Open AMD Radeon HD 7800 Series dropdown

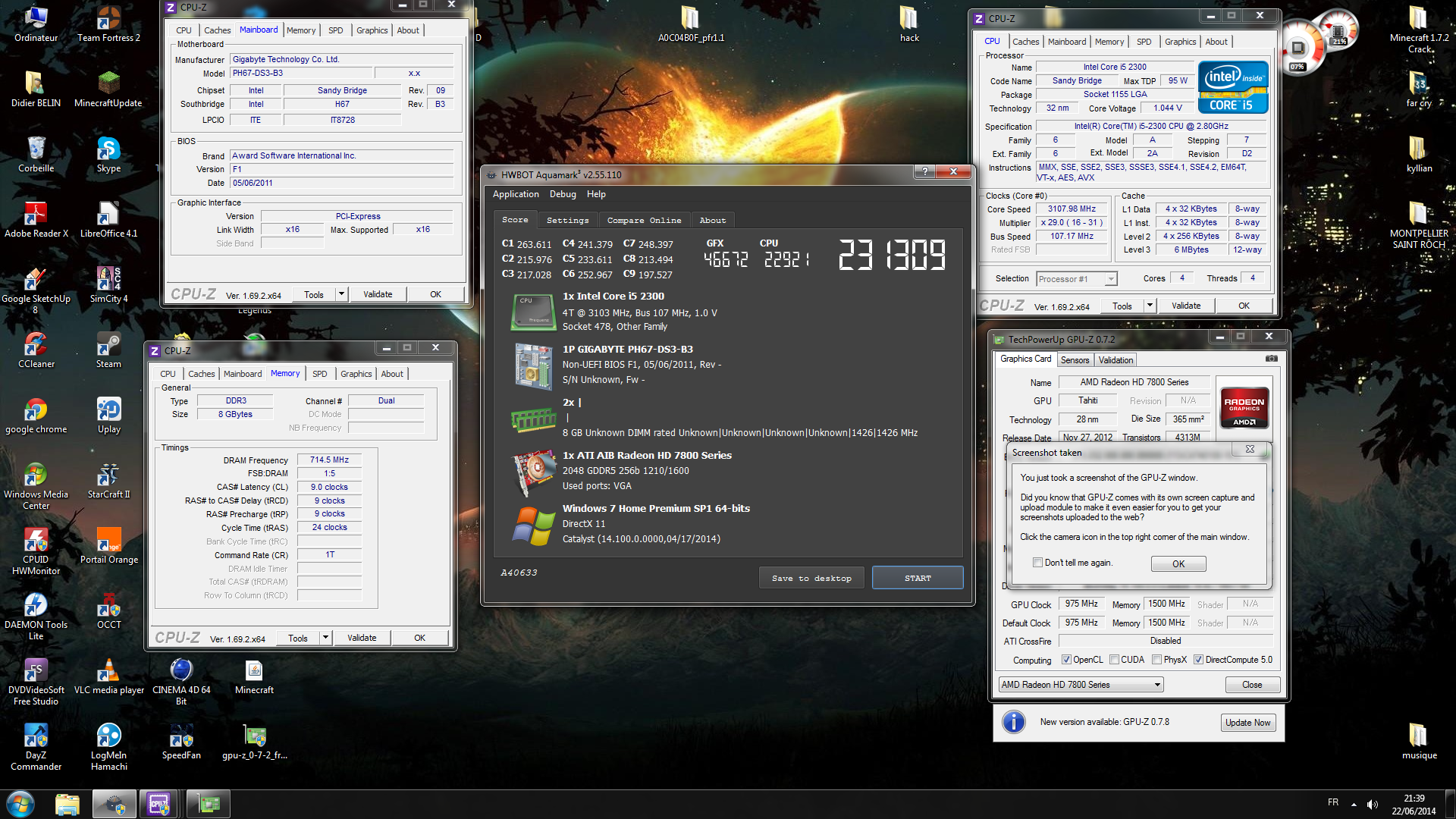[x=1081, y=685]
